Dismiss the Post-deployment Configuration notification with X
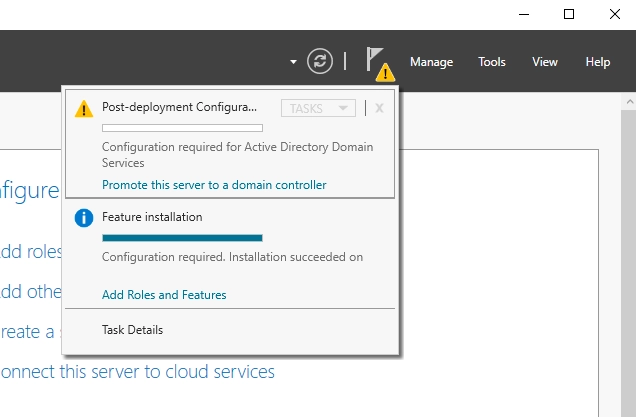Image resolution: width=636 pixels, height=417 pixels. pyautogui.click(x=379, y=108)
